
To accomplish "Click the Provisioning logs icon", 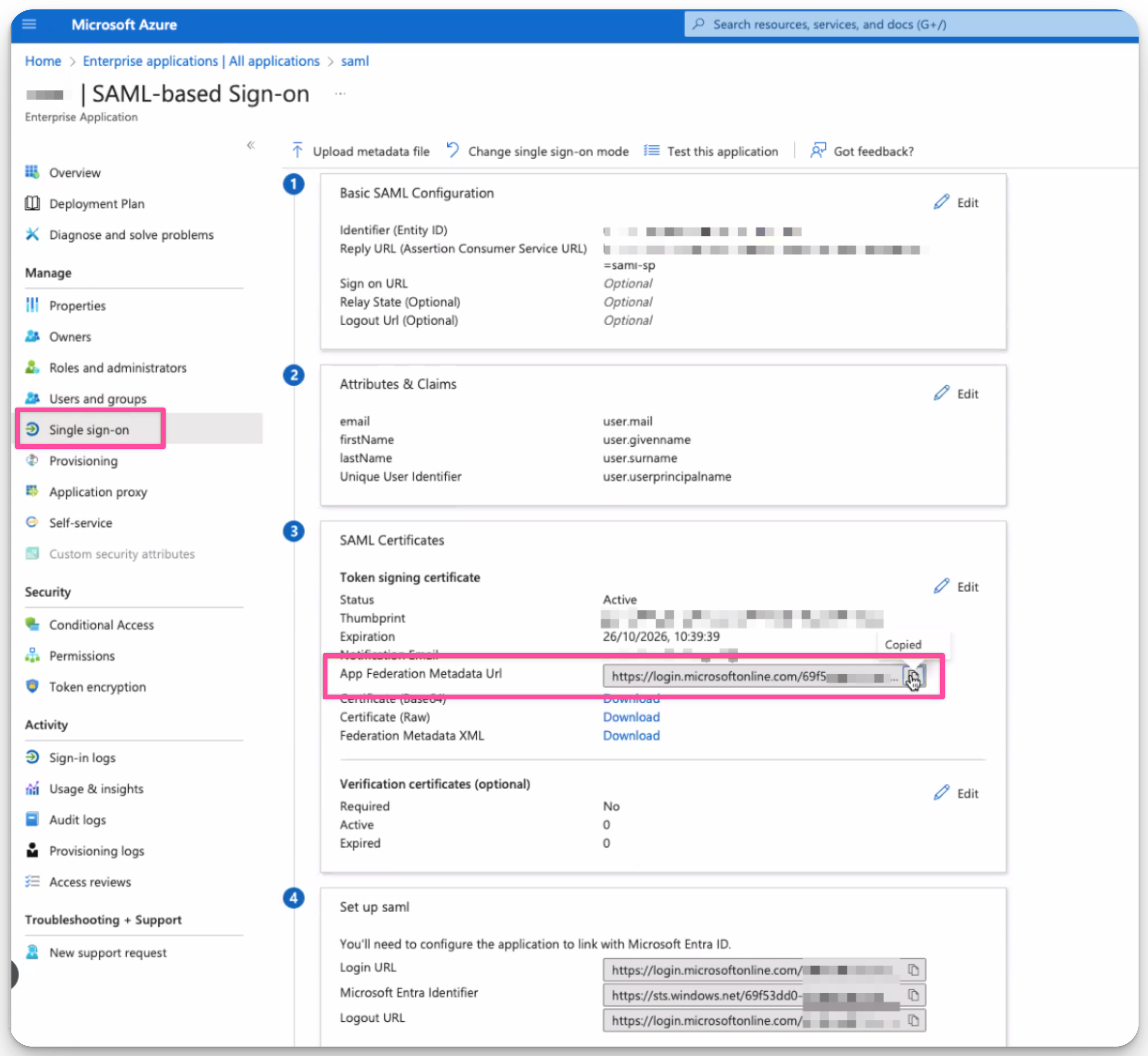I will (x=32, y=850).
